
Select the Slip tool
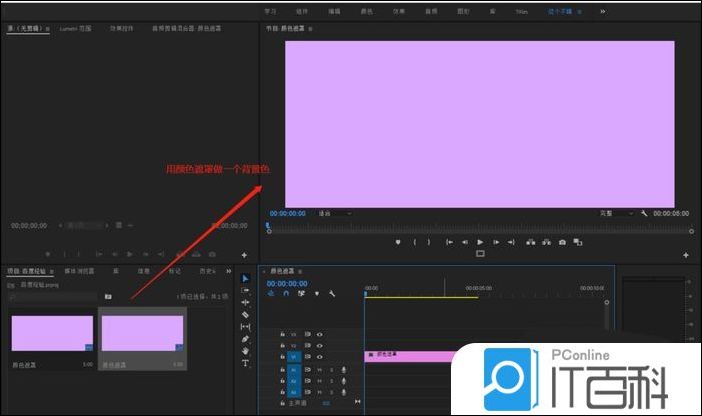tap(245, 327)
